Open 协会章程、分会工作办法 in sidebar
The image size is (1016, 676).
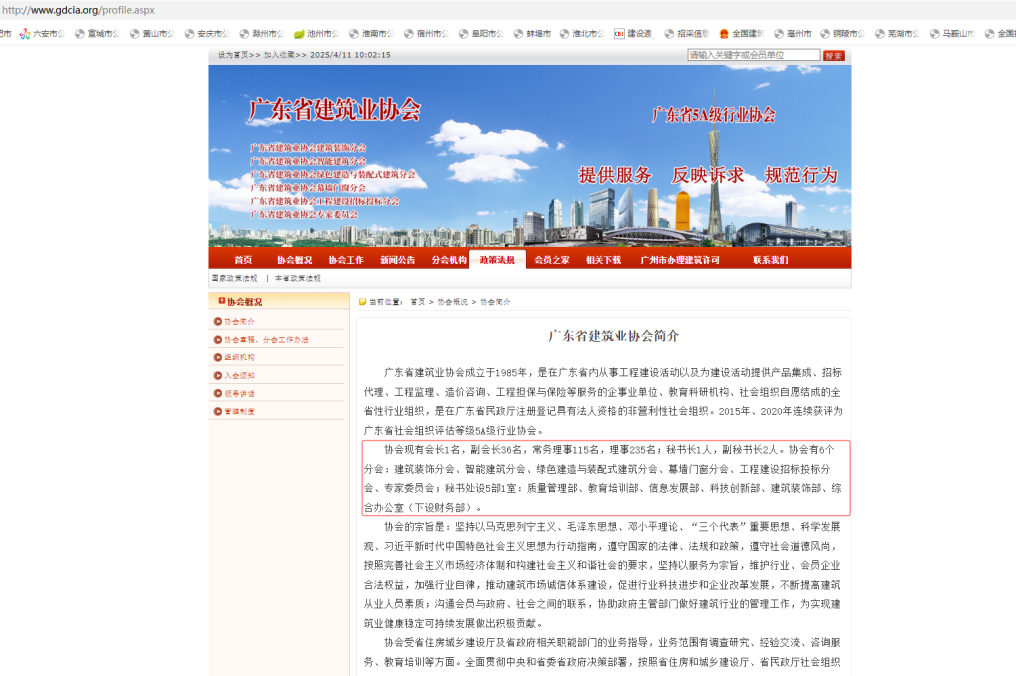(266, 339)
